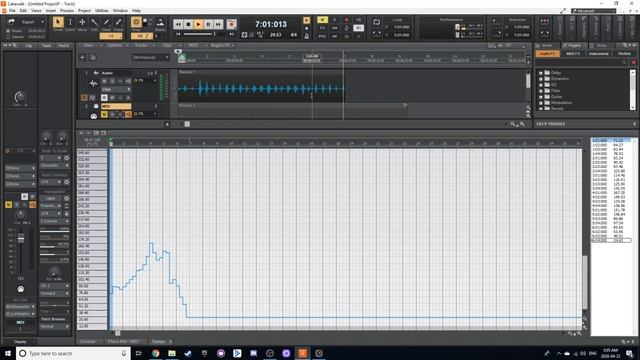The width and height of the screenshot is (640, 360).
Task: Expand the Delay folder
Action: (x=541, y=73)
